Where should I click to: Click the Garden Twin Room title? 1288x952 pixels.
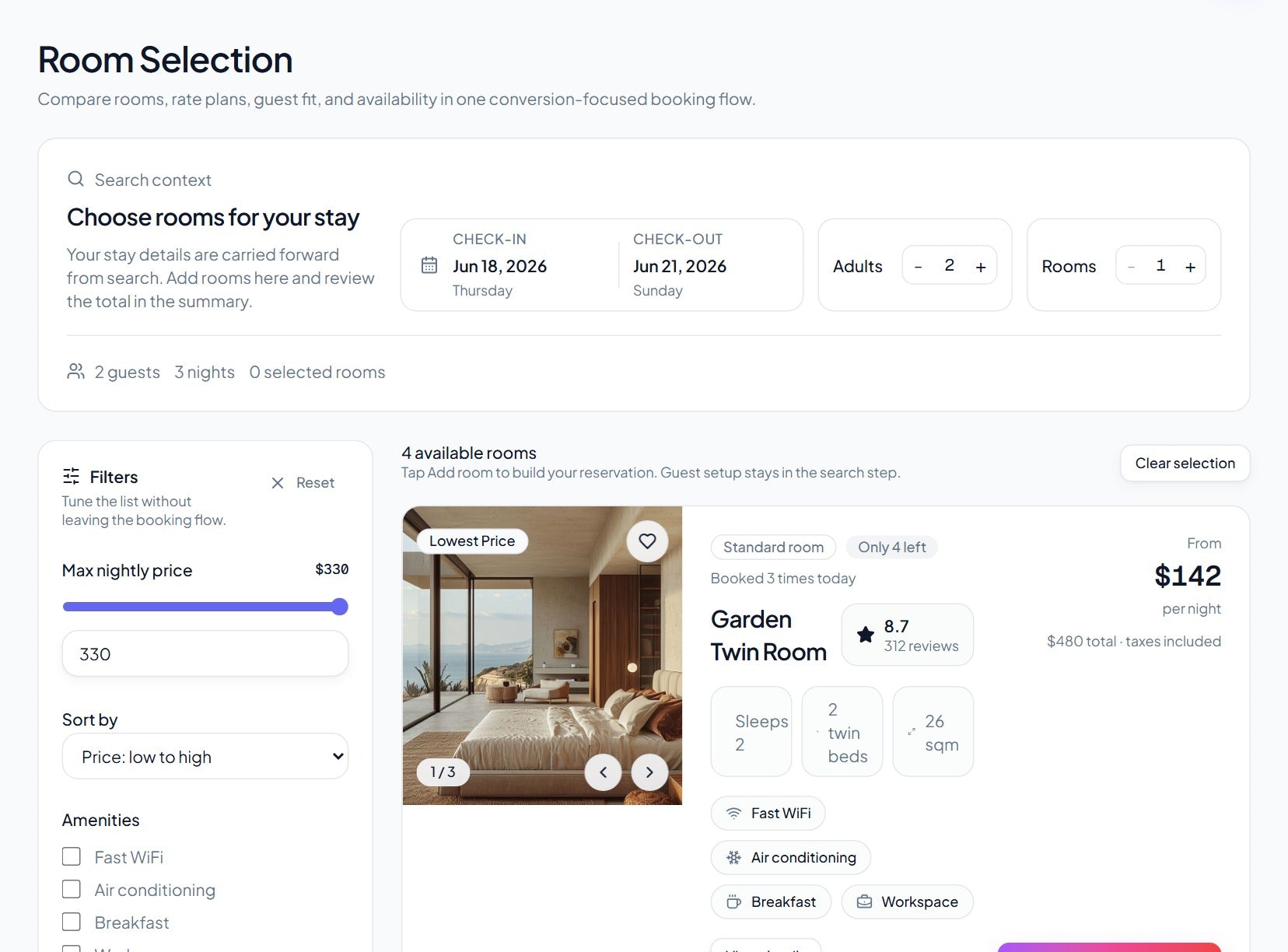[768, 635]
